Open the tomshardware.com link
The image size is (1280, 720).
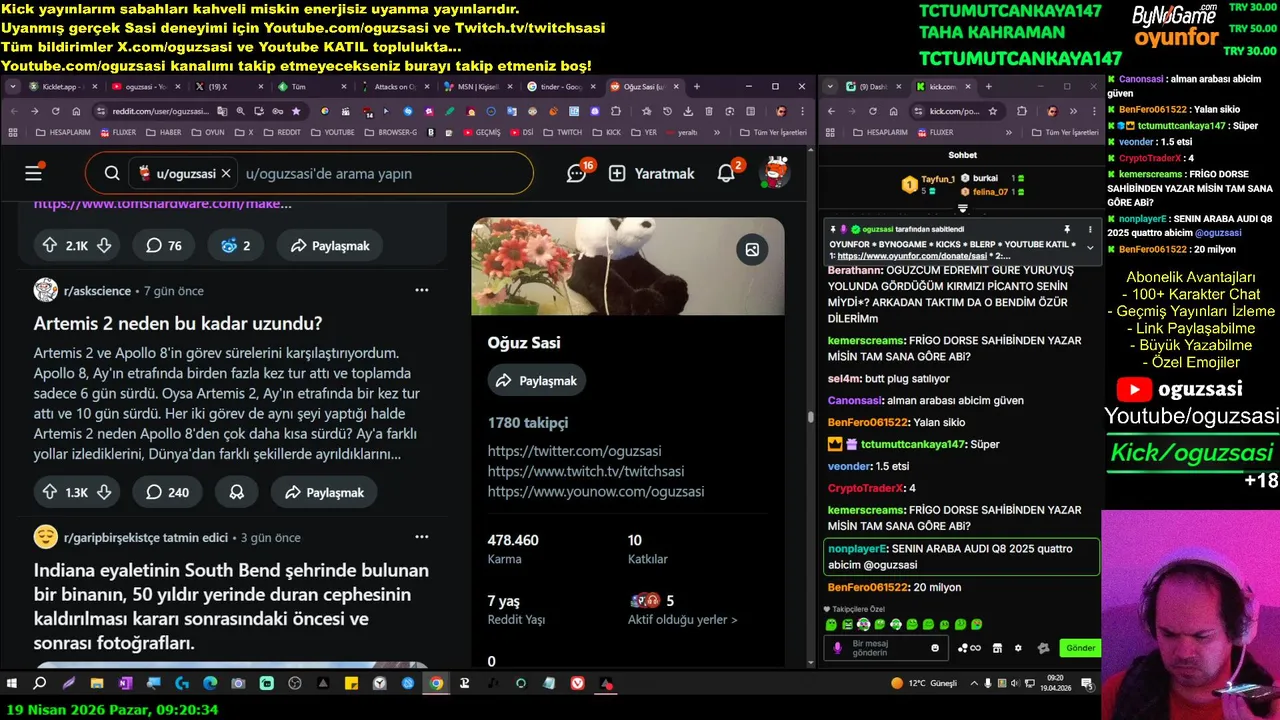[x=163, y=204]
